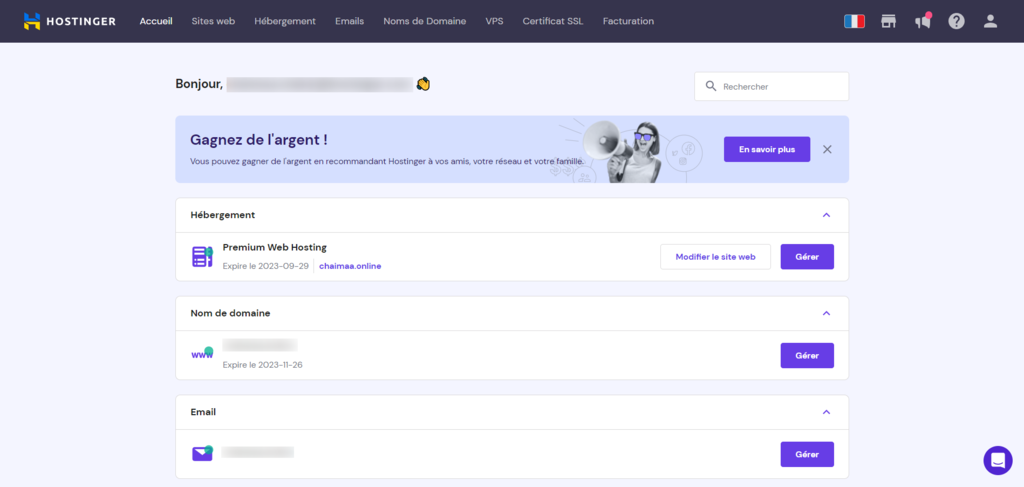Viewport: 1024px width, 487px height.
Task: Open Hébergement in the top navigation
Action: point(285,21)
